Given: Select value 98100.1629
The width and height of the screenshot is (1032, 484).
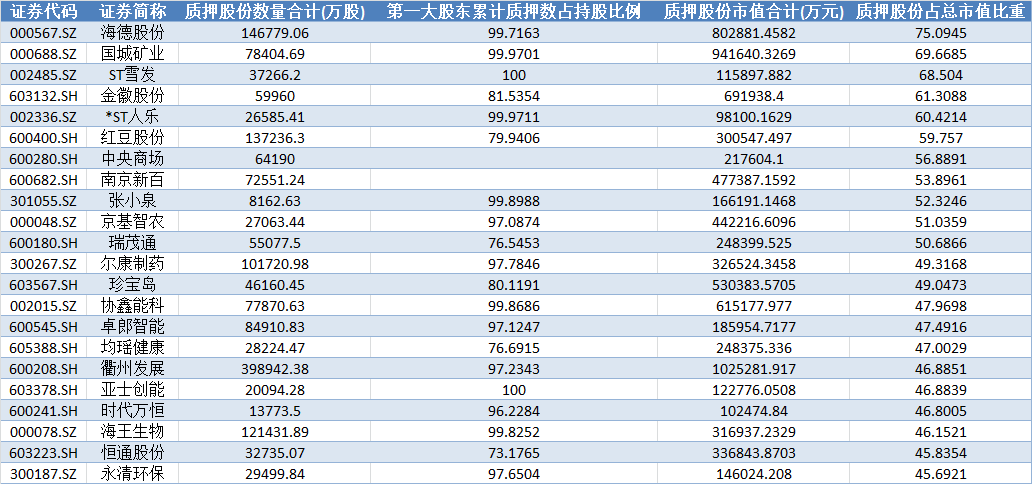Looking at the screenshot, I should [x=756, y=117].
